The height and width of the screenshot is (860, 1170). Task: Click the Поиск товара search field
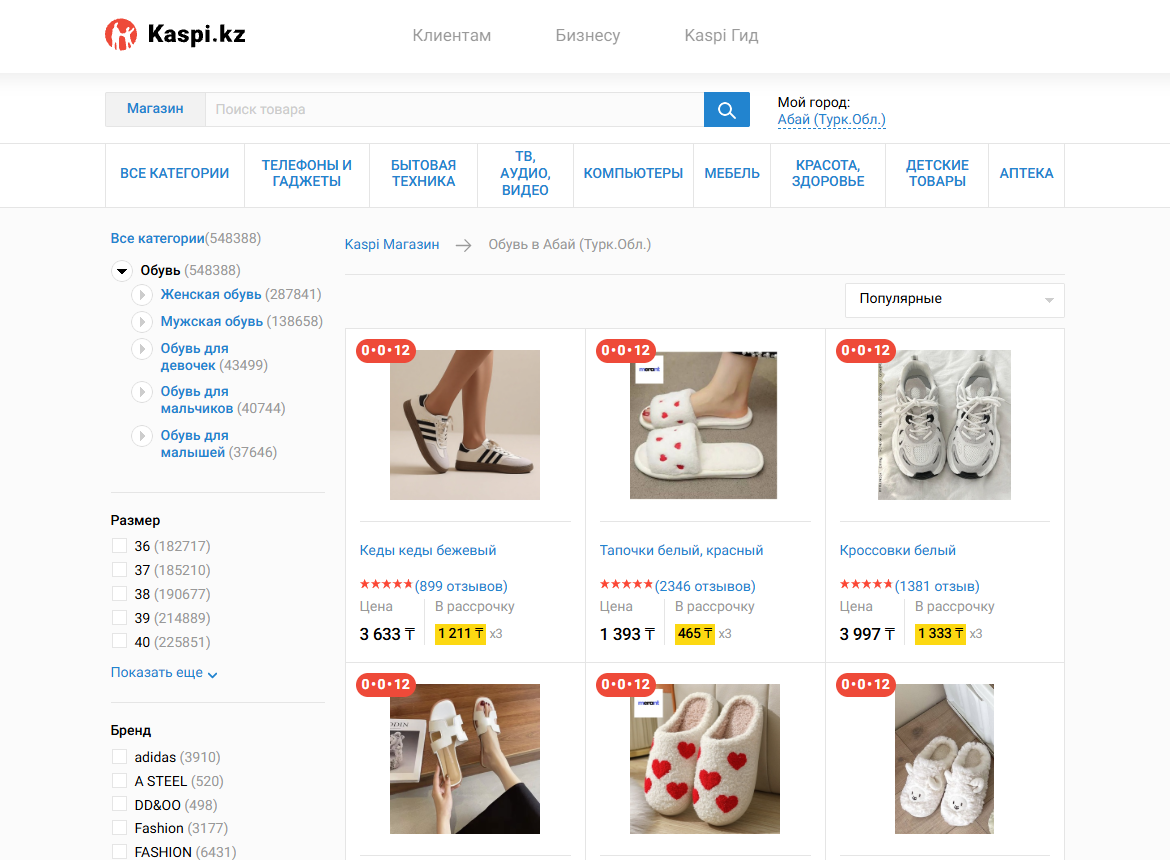click(x=454, y=110)
